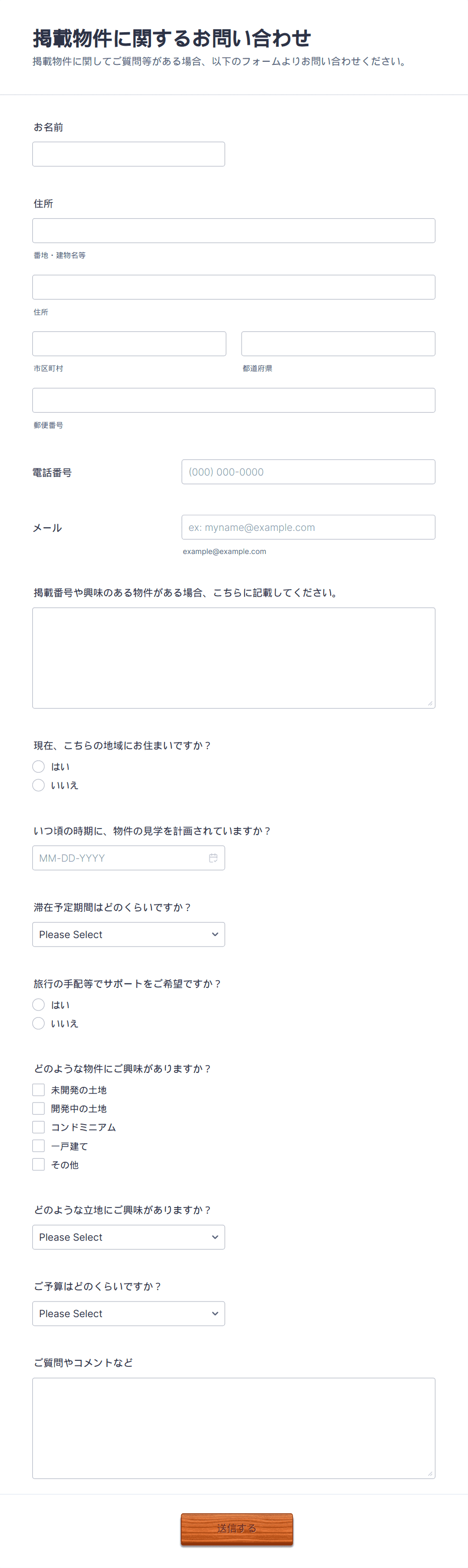
Task: Open the ご予算 dropdown
Action: click(129, 1314)
